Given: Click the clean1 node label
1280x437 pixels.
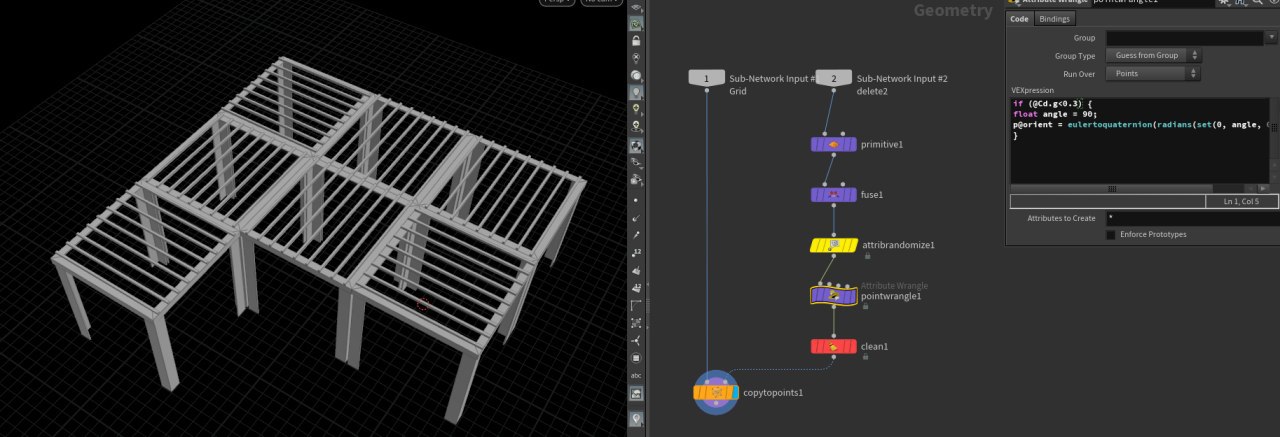Looking at the screenshot, I should click(x=875, y=347).
